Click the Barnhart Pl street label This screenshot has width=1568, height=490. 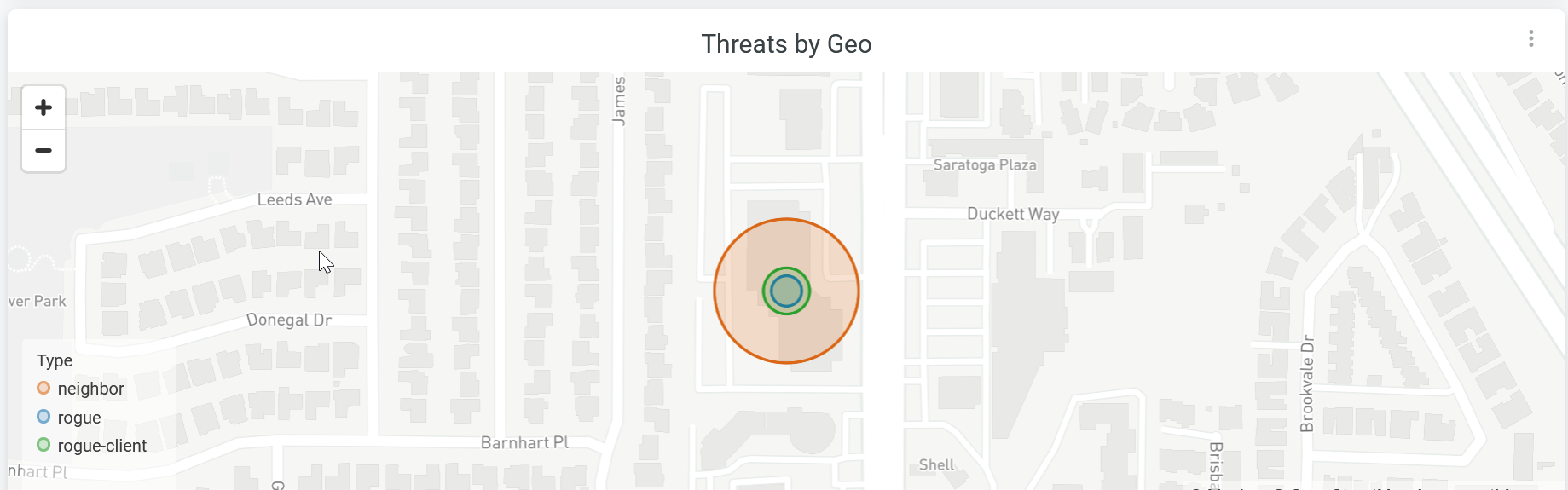point(524,443)
